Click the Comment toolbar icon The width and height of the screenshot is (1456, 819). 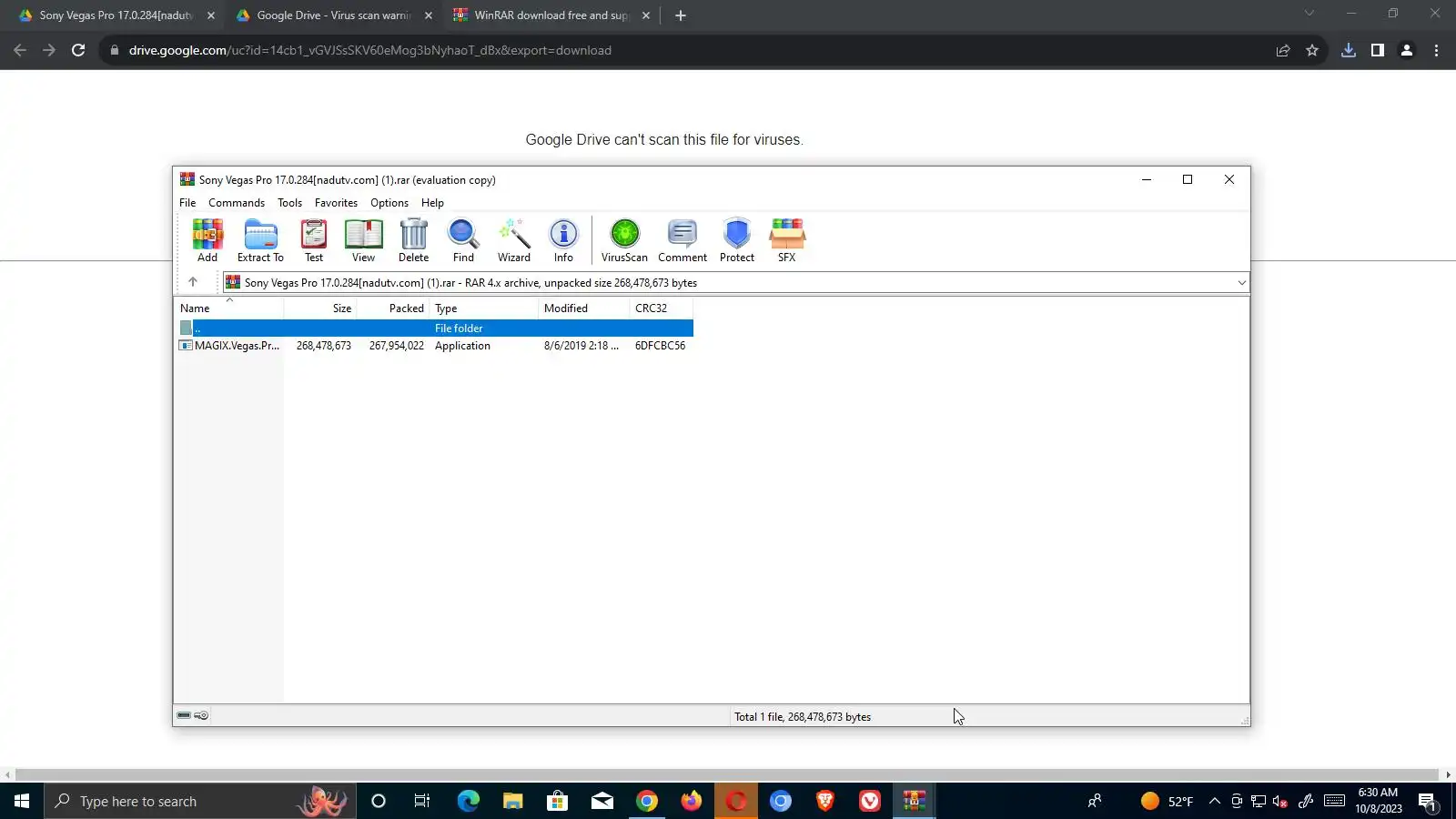[682, 240]
